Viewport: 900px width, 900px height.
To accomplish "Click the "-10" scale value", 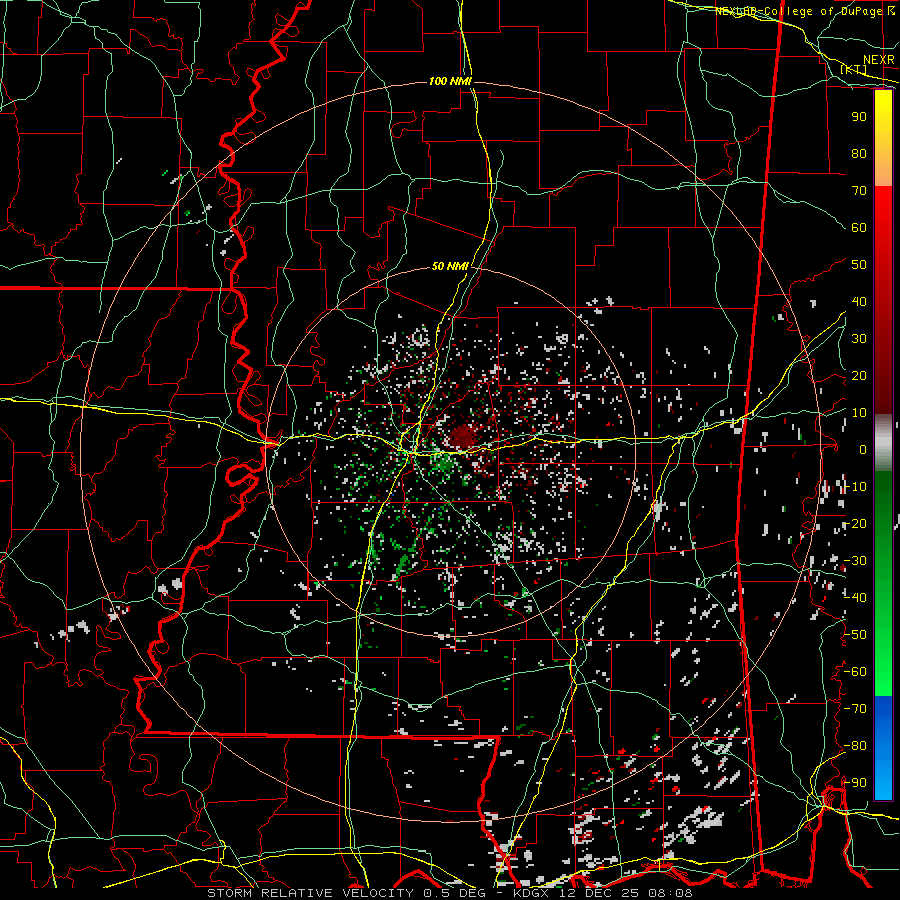I will pyautogui.click(x=856, y=487).
